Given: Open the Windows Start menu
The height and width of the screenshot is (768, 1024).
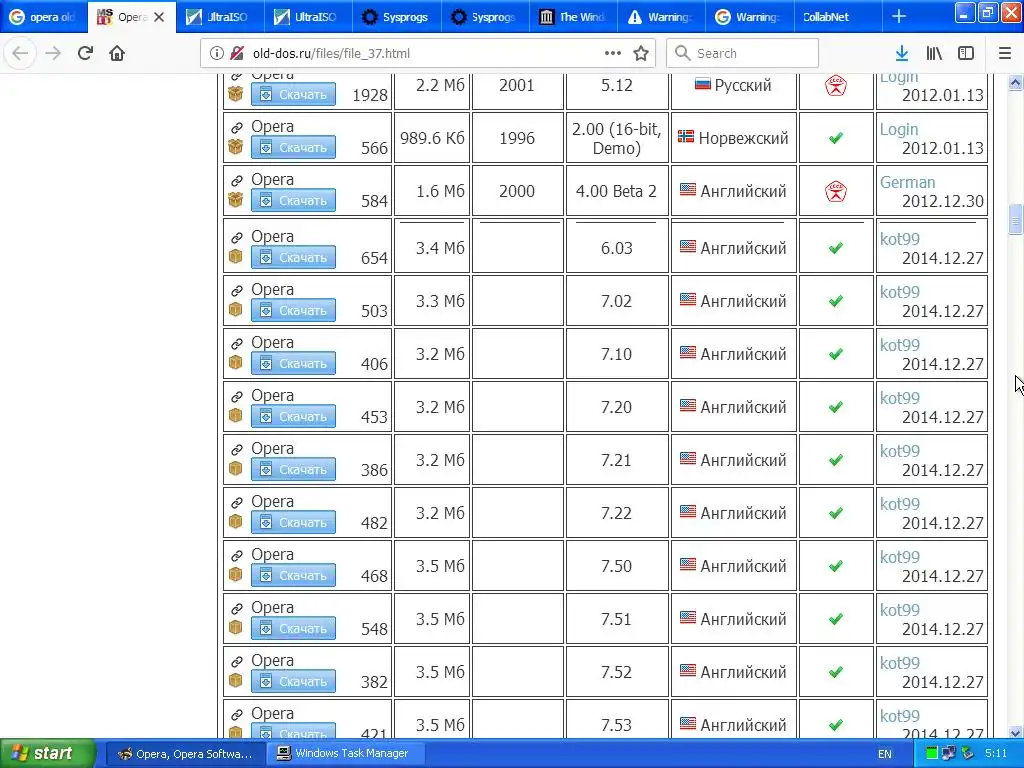Looking at the screenshot, I should point(48,753).
